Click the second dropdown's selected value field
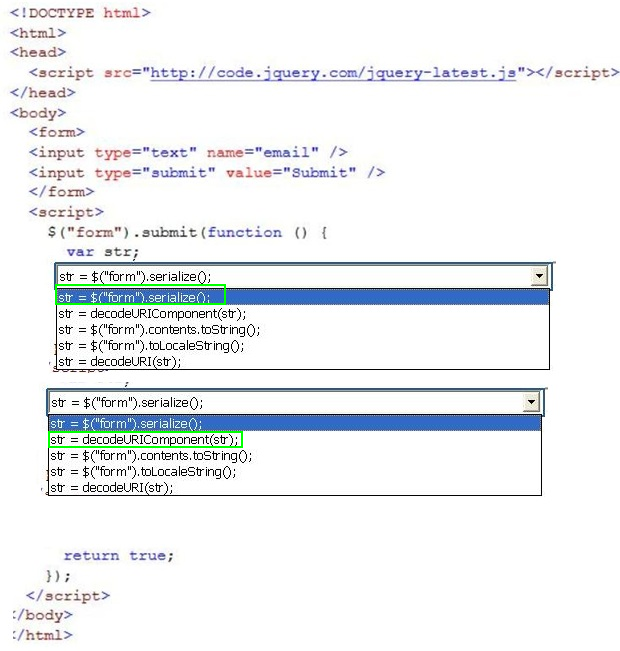Image resolution: width=620 pixels, height=651 pixels. pyautogui.click(x=285, y=402)
